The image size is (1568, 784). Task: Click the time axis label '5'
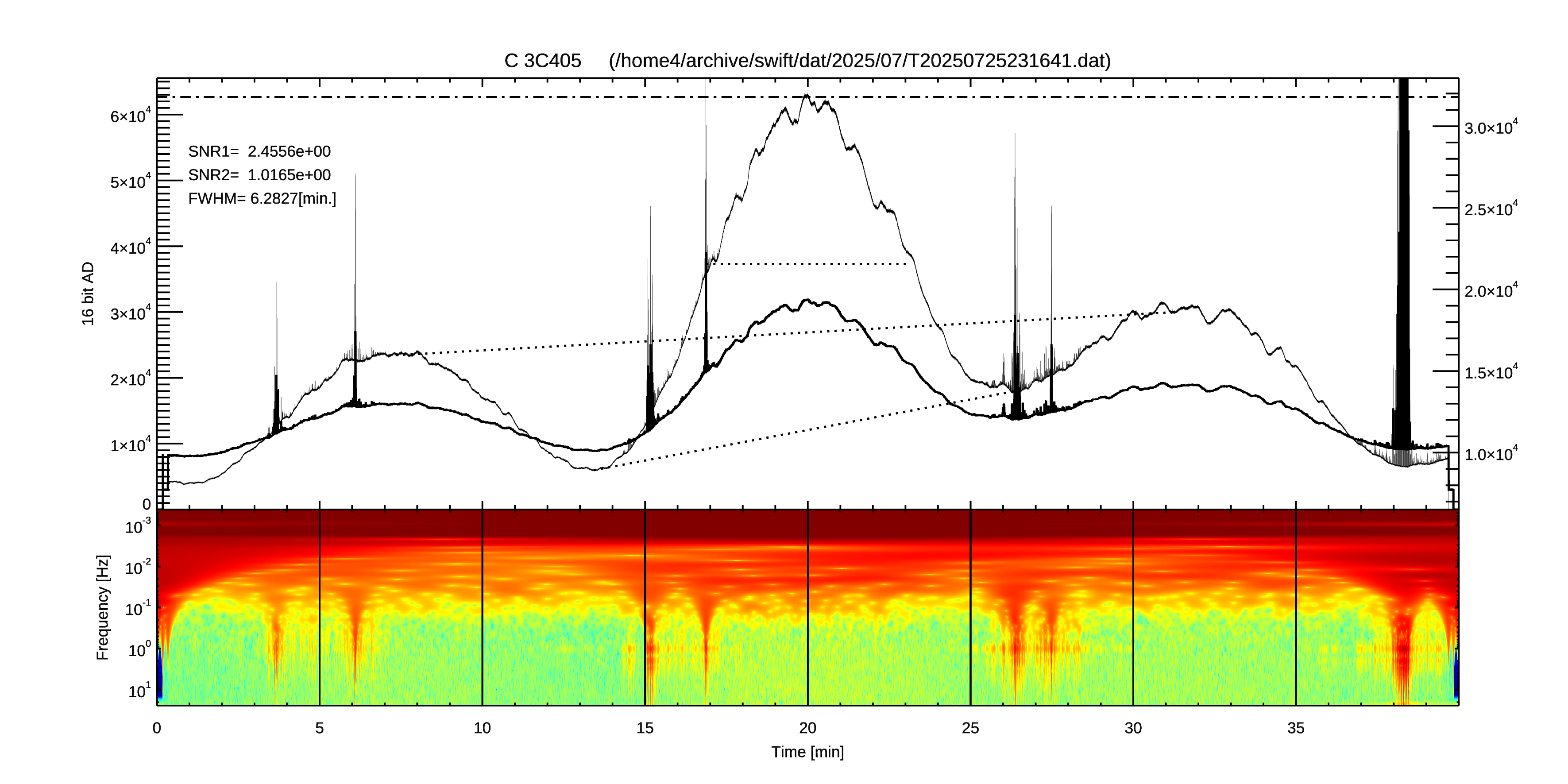click(x=320, y=728)
